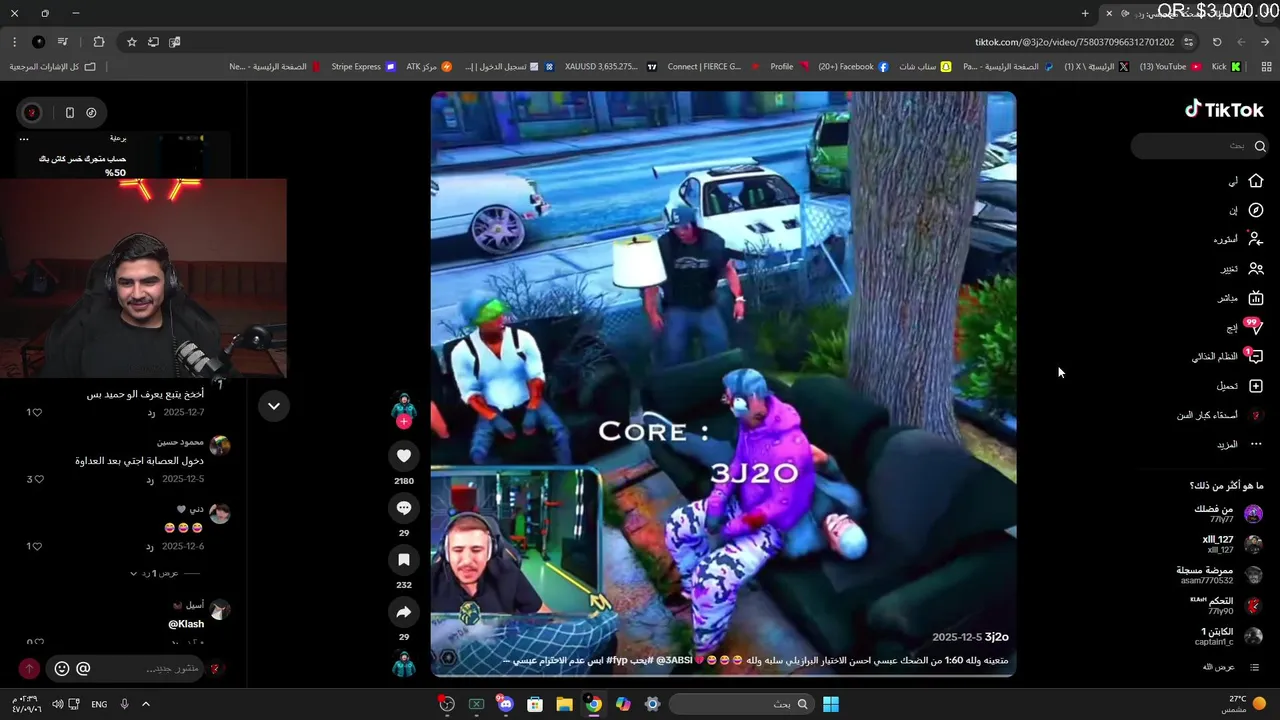This screenshot has width=1280, height=720.
Task: Like the TikTok video with 2180 likes
Action: click(x=404, y=456)
